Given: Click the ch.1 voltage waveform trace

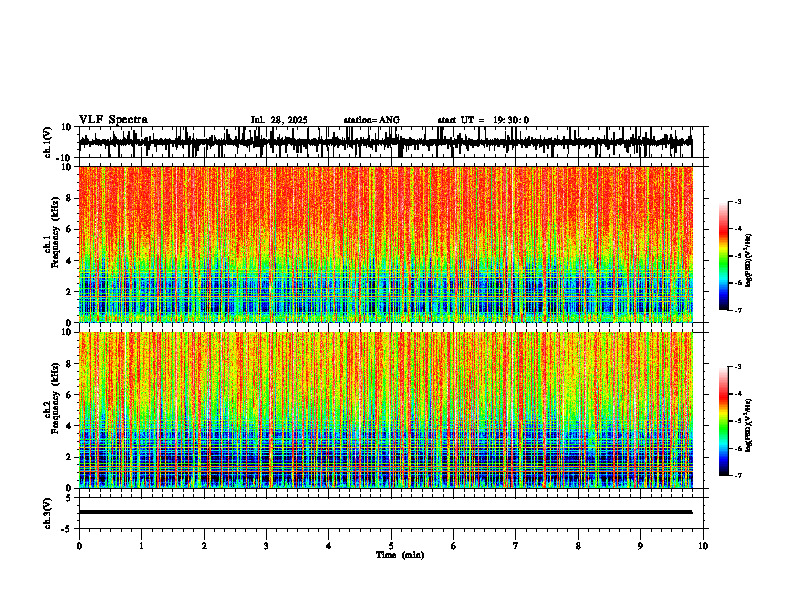Looking at the screenshot, I should point(385,142).
